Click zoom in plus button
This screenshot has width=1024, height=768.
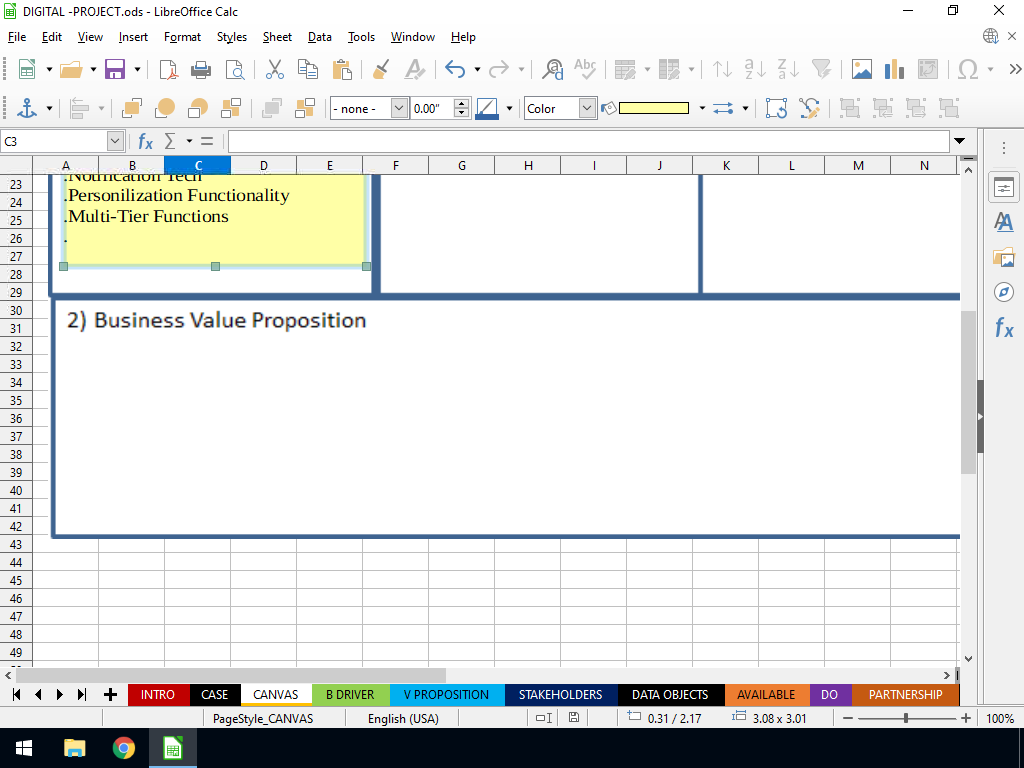click(966, 718)
